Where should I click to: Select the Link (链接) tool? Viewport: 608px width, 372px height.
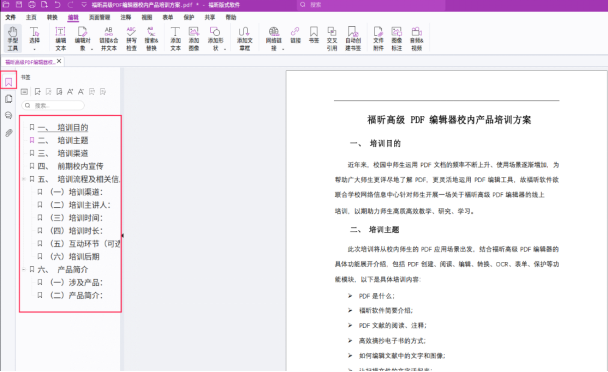295,35
